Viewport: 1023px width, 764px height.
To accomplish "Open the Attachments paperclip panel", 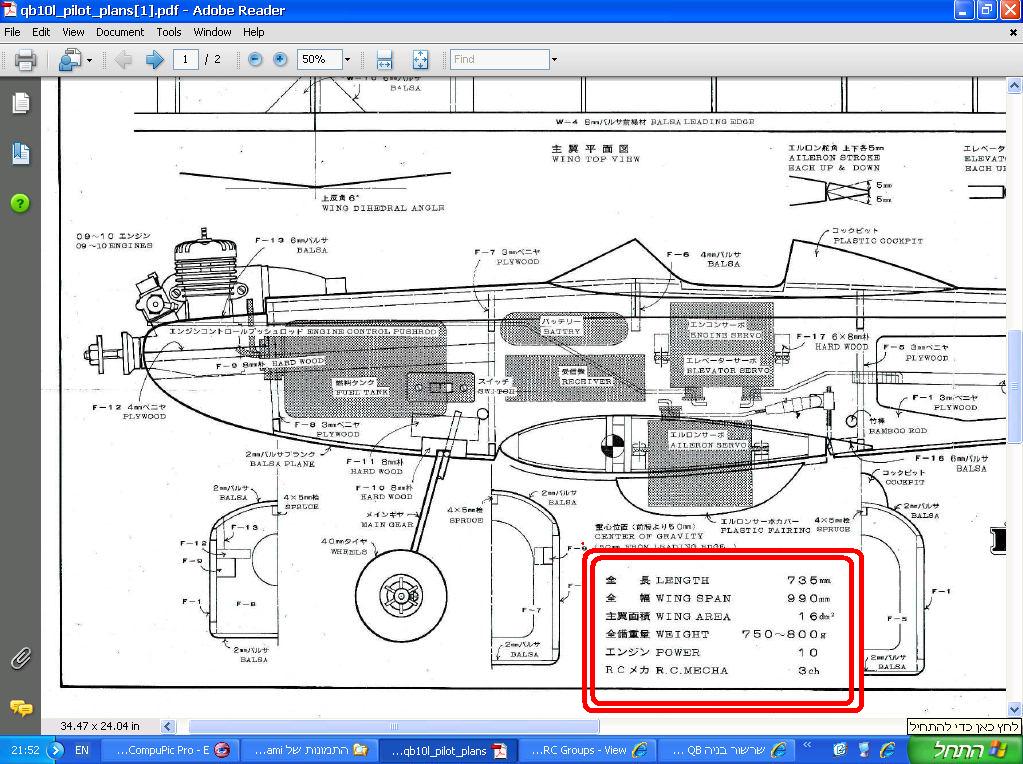I will tap(20, 658).
